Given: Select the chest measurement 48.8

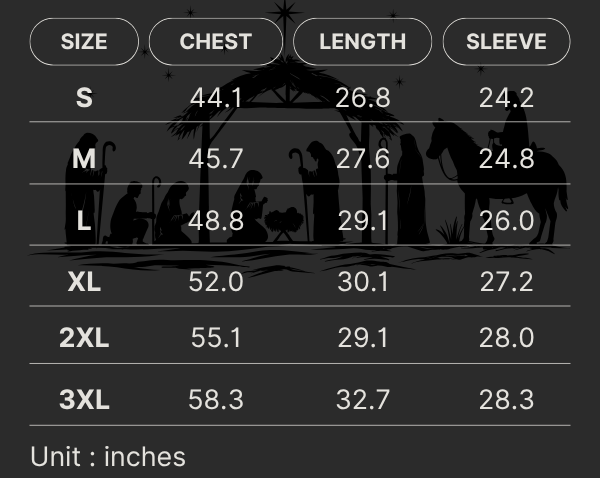Looking at the screenshot, I should 216,221.
